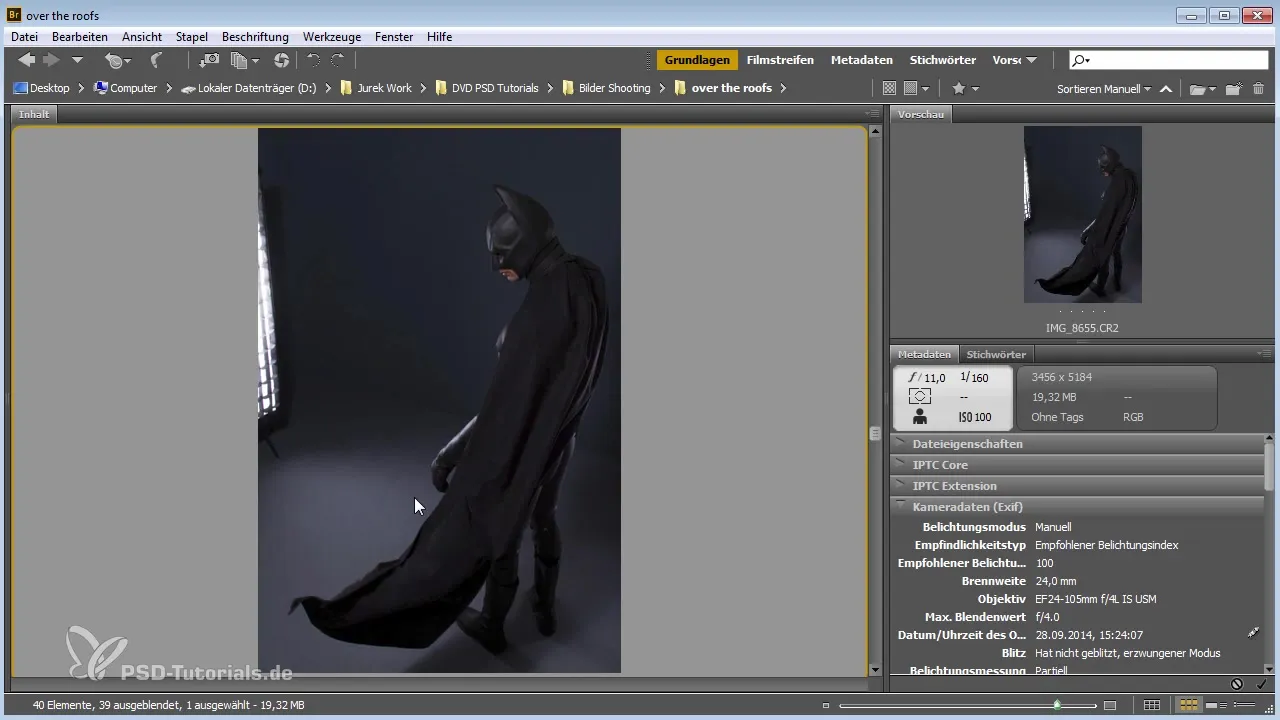Open recent file folder icon dropdown
1280x720 pixels.
[1202, 88]
